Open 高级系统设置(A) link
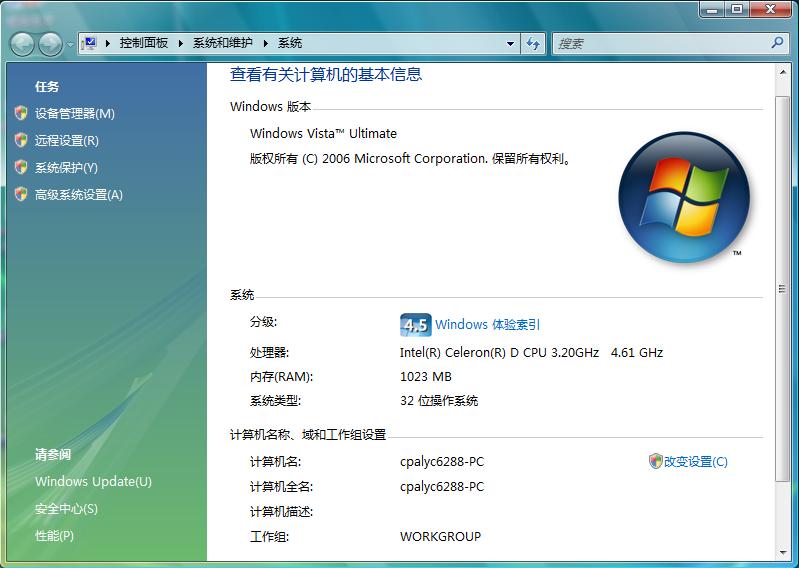This screenshot has width=799, height=568. (x=79, y=195)
